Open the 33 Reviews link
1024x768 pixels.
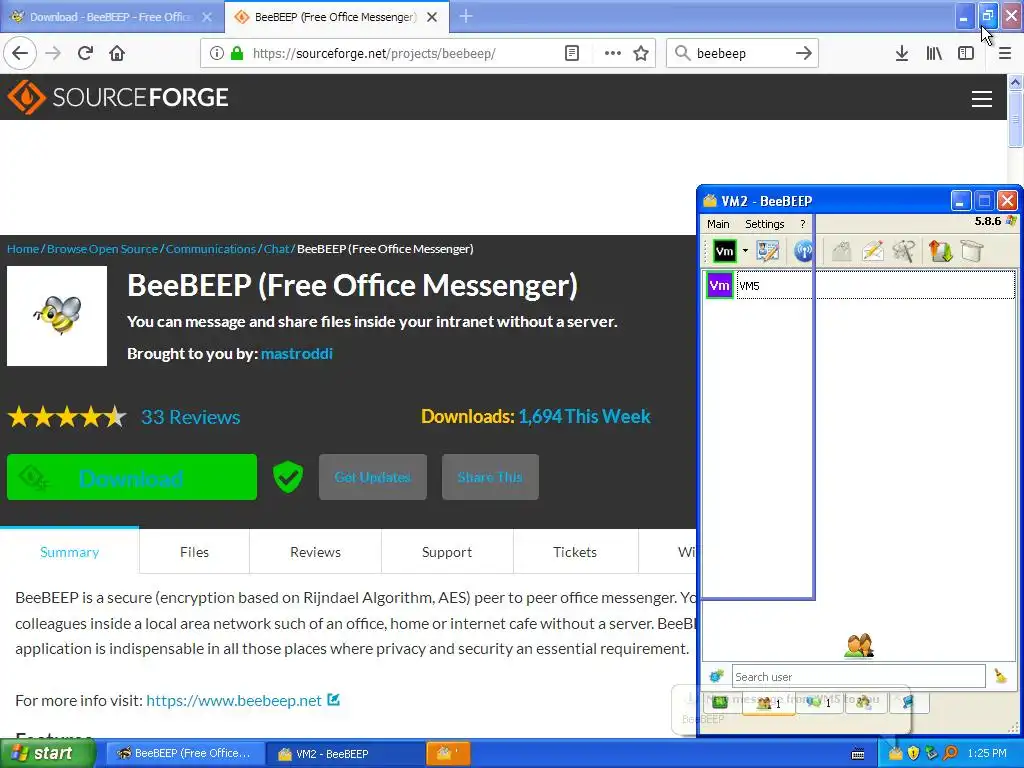pyautogui.click(x=191, y=417)
